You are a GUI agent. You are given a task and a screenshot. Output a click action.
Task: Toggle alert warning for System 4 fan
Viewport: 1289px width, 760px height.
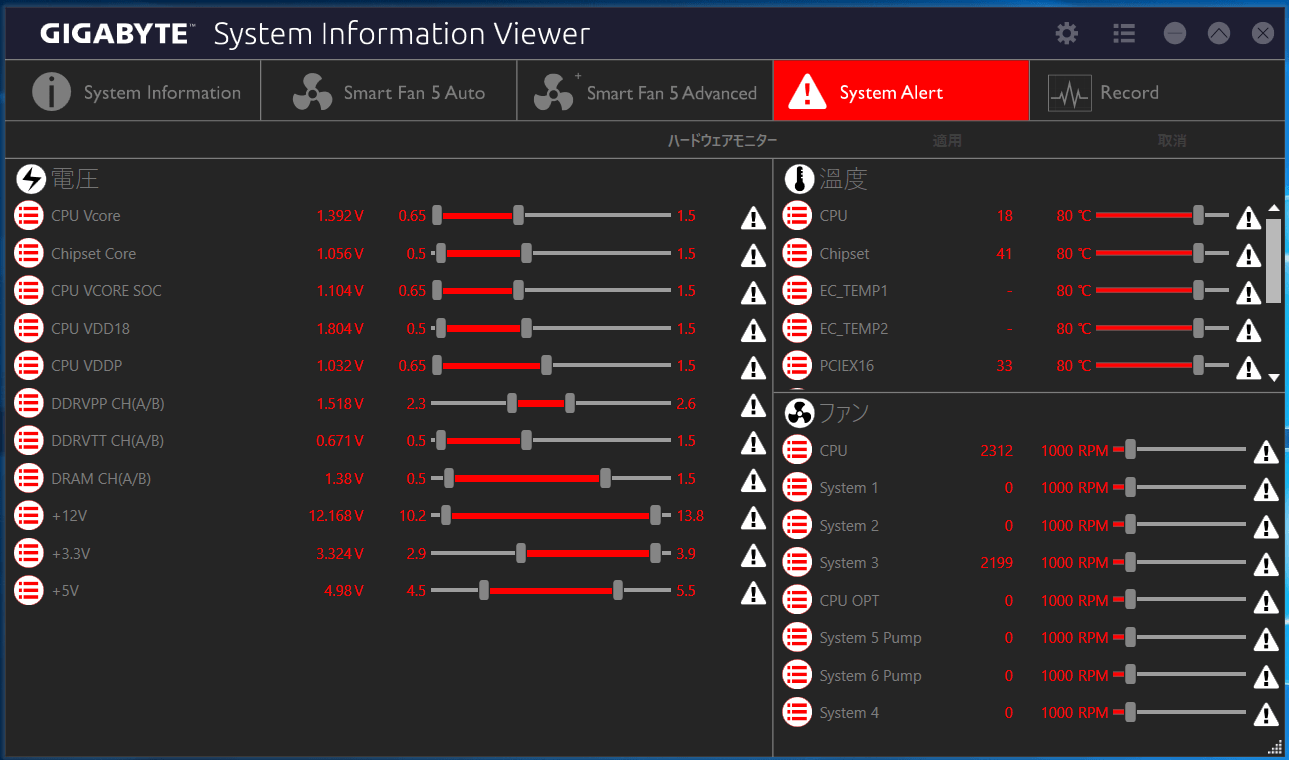[1266, 714]
